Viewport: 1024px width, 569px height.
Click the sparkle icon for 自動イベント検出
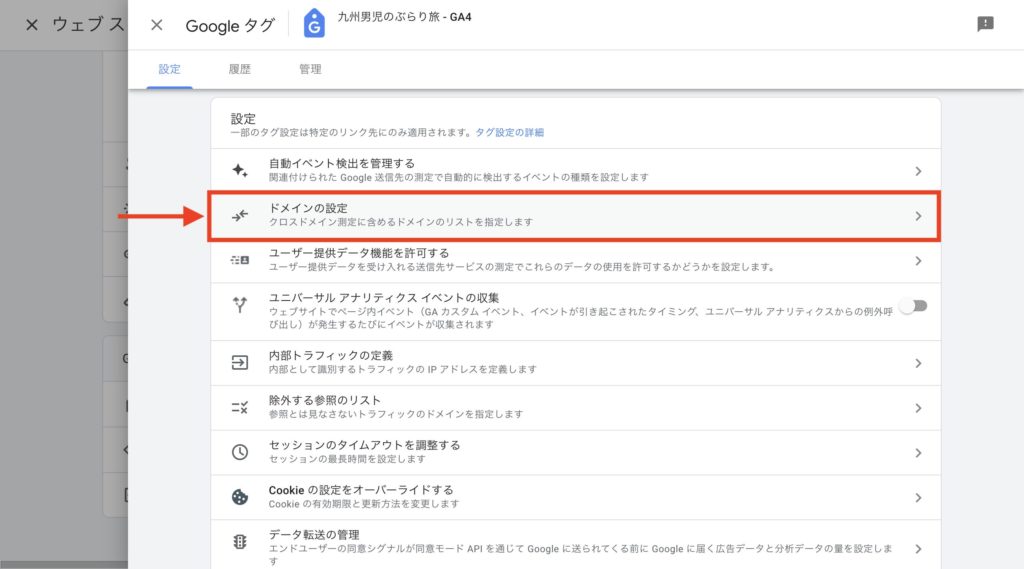pos(240,171)
